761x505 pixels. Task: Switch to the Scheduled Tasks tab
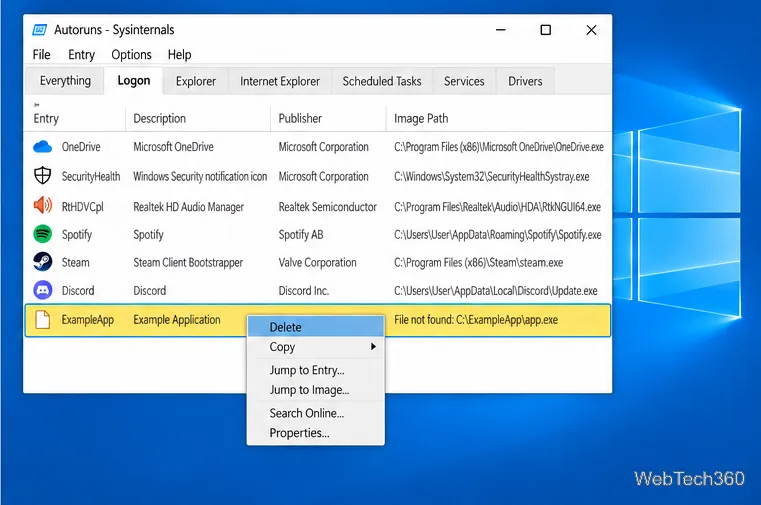[x=382, y=81]
